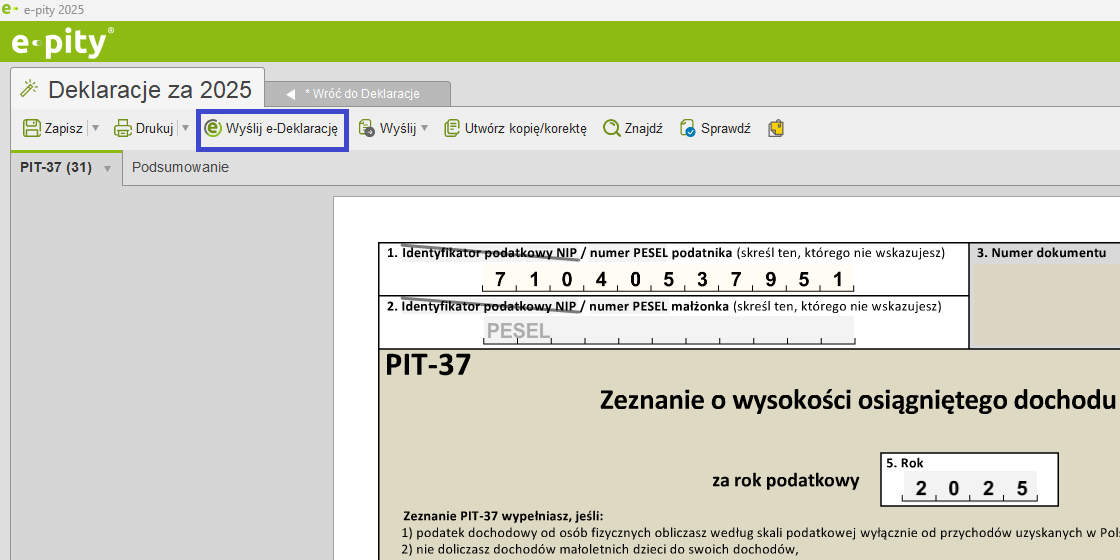This screenshot has height=560, width=1120.
Task: Click the Wyślij e-Deklarację button label
Action: 282,128
